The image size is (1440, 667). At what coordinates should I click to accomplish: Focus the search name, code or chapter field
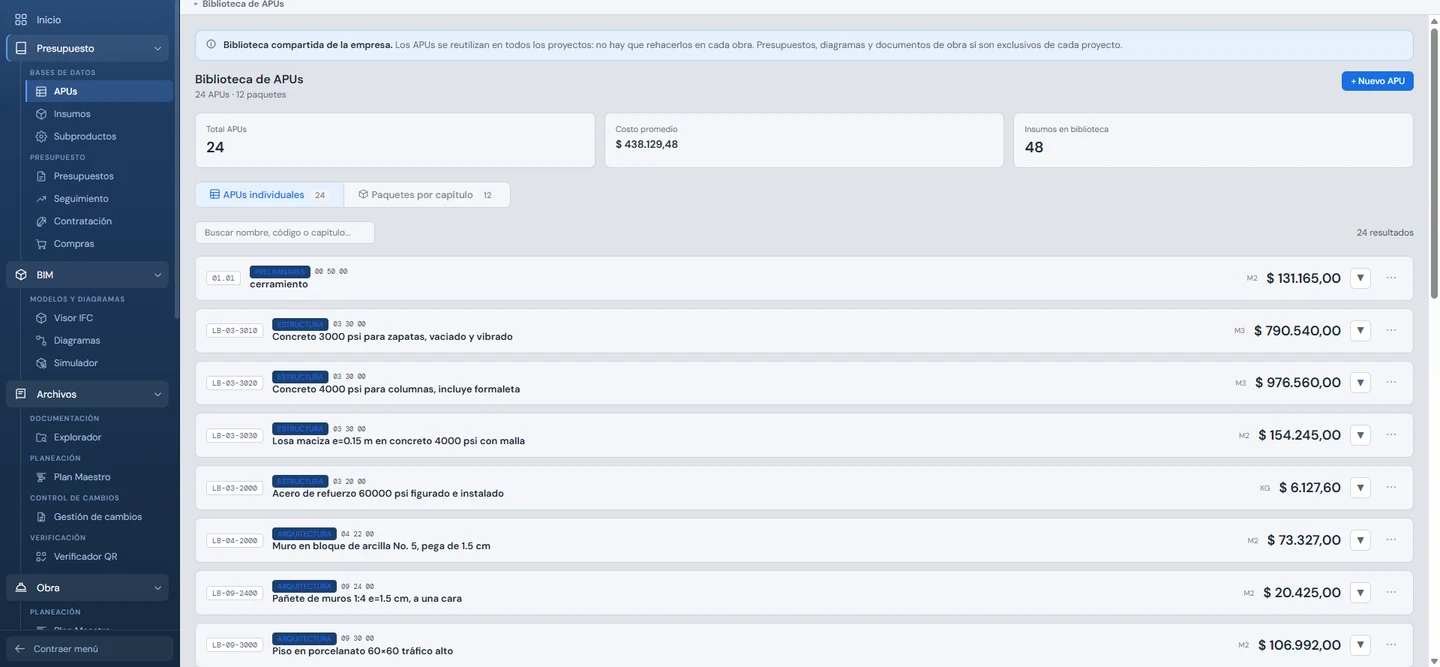click(x=285, y=232)
